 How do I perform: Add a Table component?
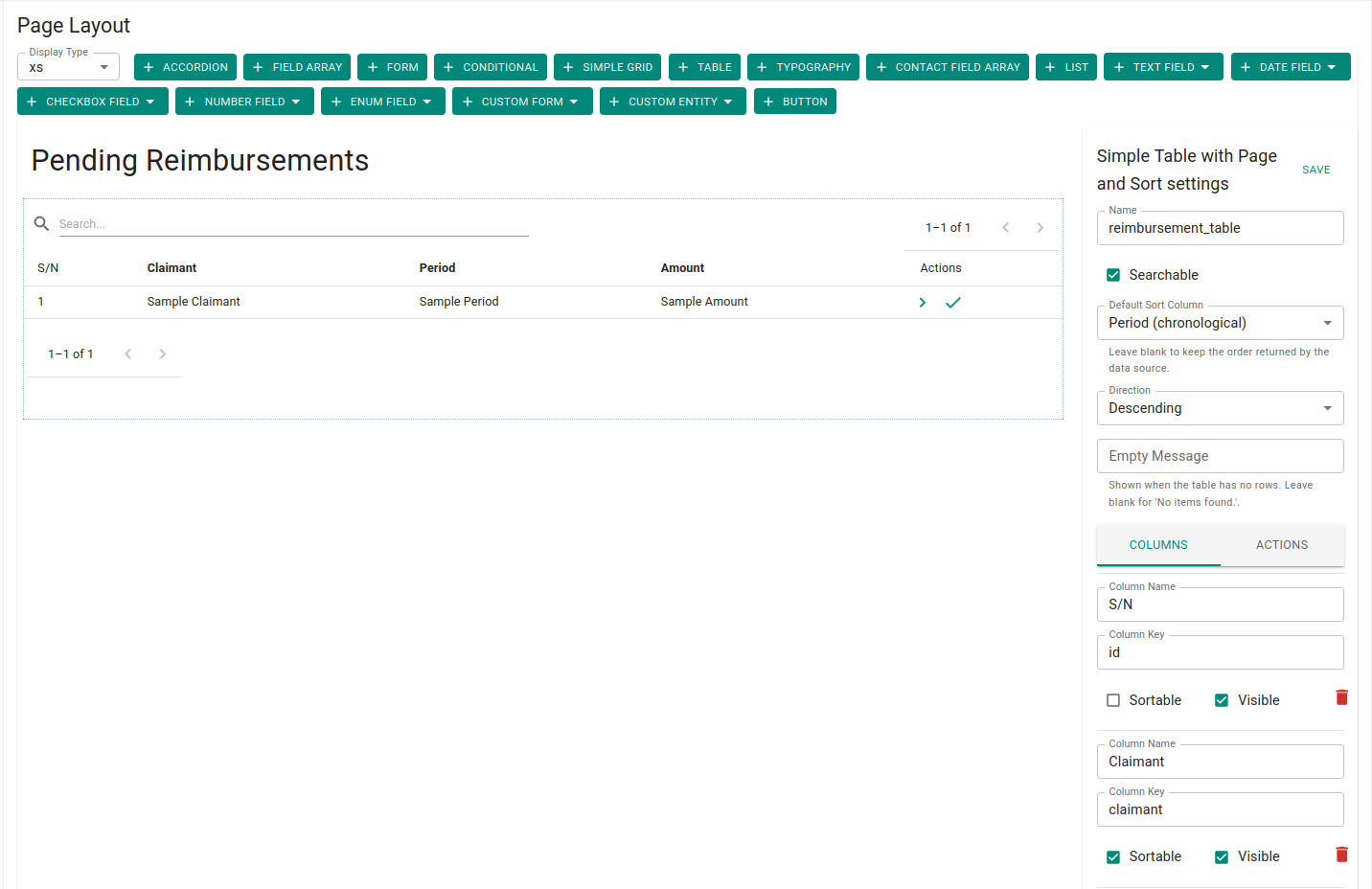click(x=704, y=67)
